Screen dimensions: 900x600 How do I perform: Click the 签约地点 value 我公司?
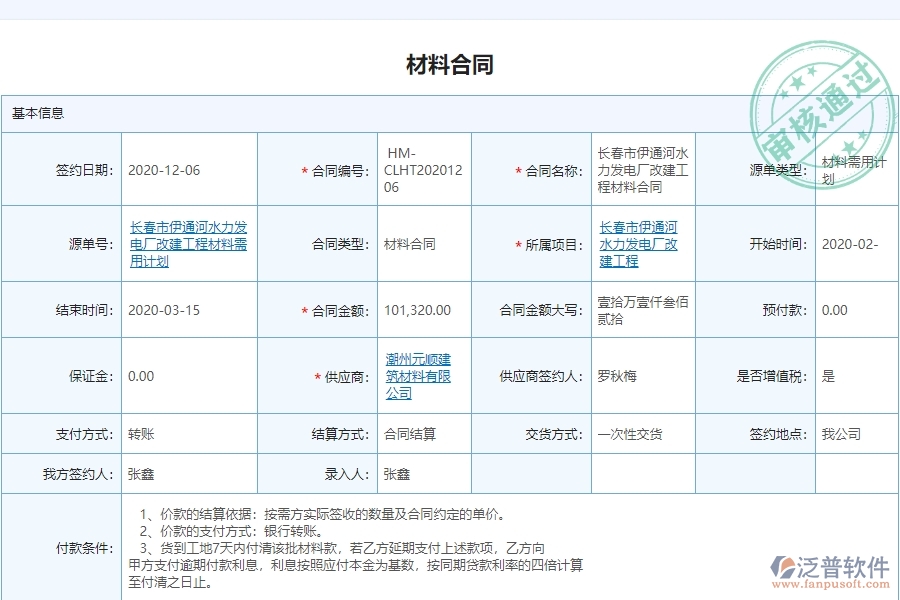pyautogui.click(x=837, y=434)
